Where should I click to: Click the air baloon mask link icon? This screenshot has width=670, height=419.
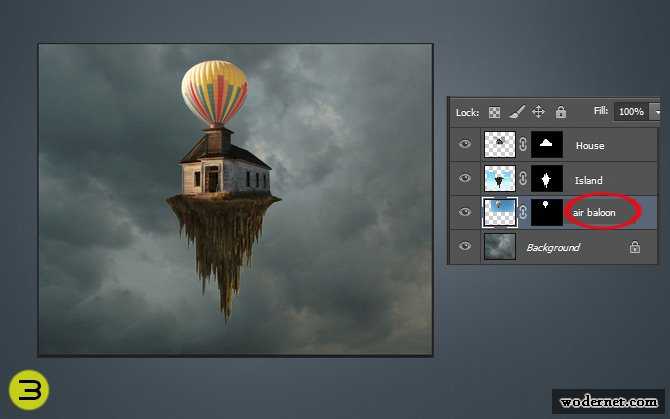pos(523,213)
